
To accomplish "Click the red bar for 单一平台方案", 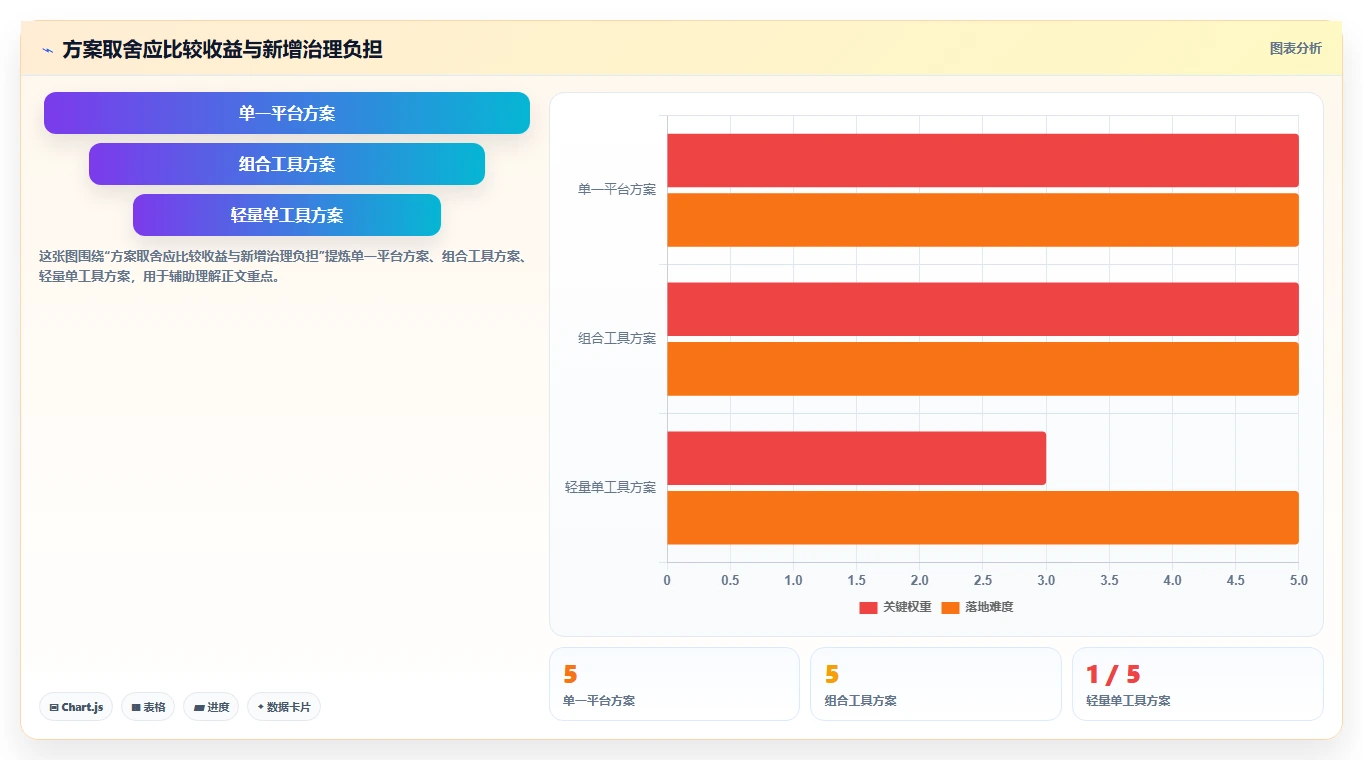I will coord(983,160).
